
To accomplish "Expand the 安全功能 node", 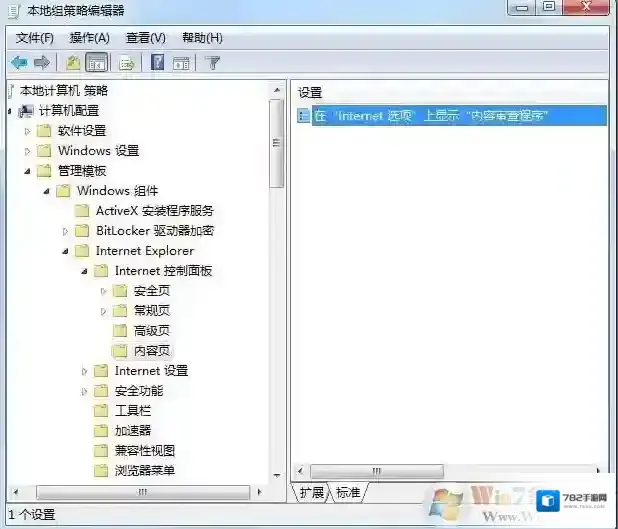I will (84, 391).
